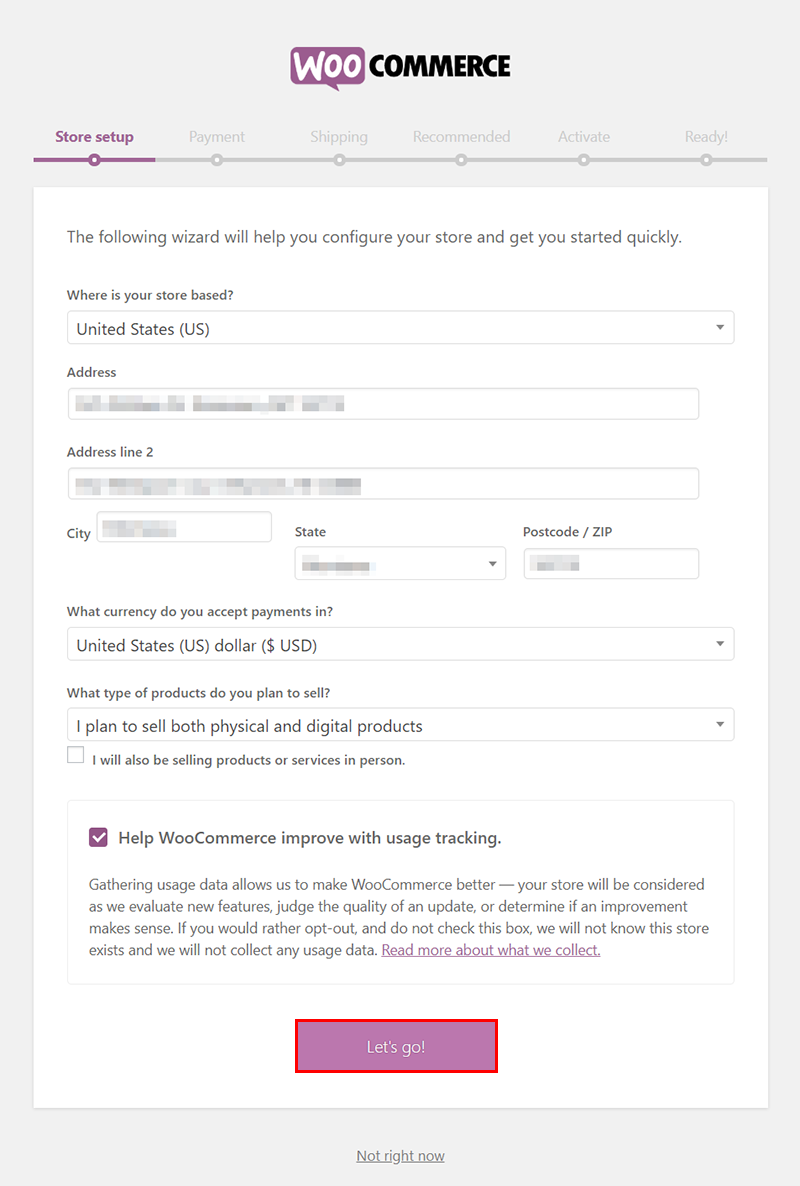800x1186 pixels.
Task: Open the currency selection dropdown
Action: pyautogui.click(x=400, y=645)
